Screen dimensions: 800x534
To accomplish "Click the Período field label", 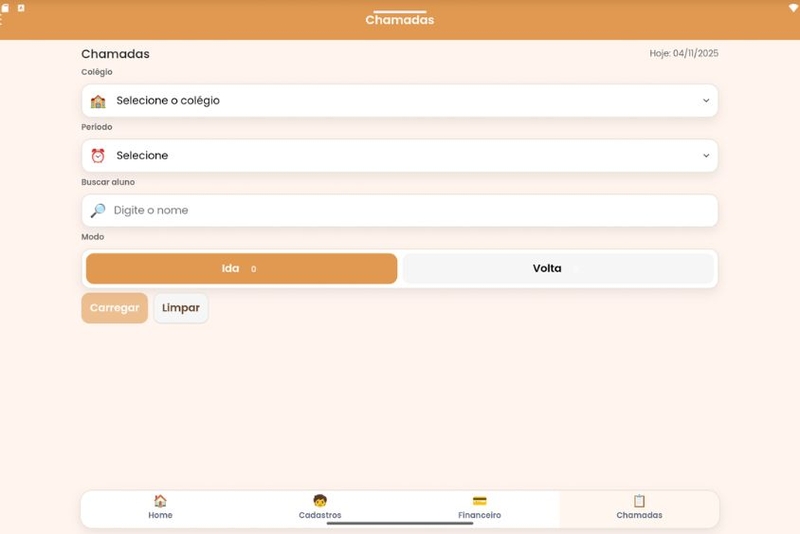I will [x=96, y=127].
